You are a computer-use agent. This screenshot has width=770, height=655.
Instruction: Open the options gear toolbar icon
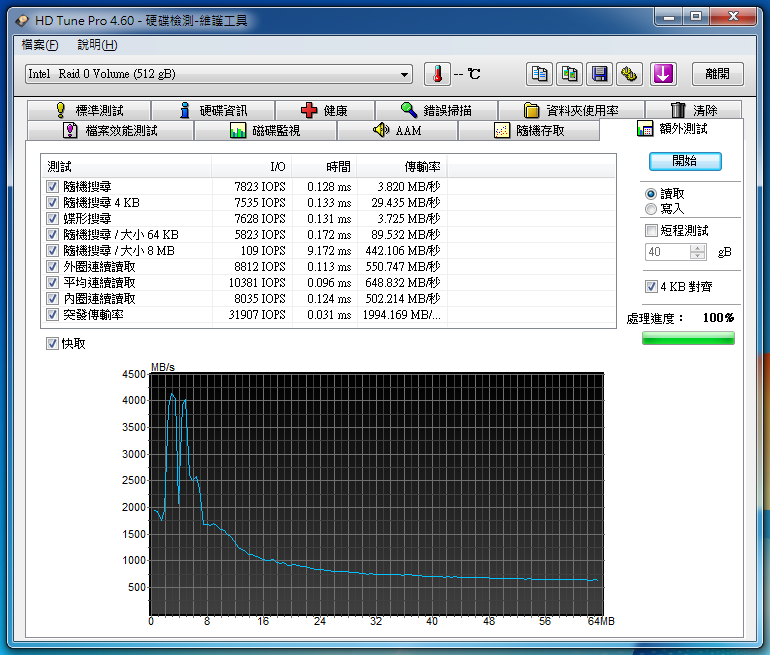coord(630,74)
